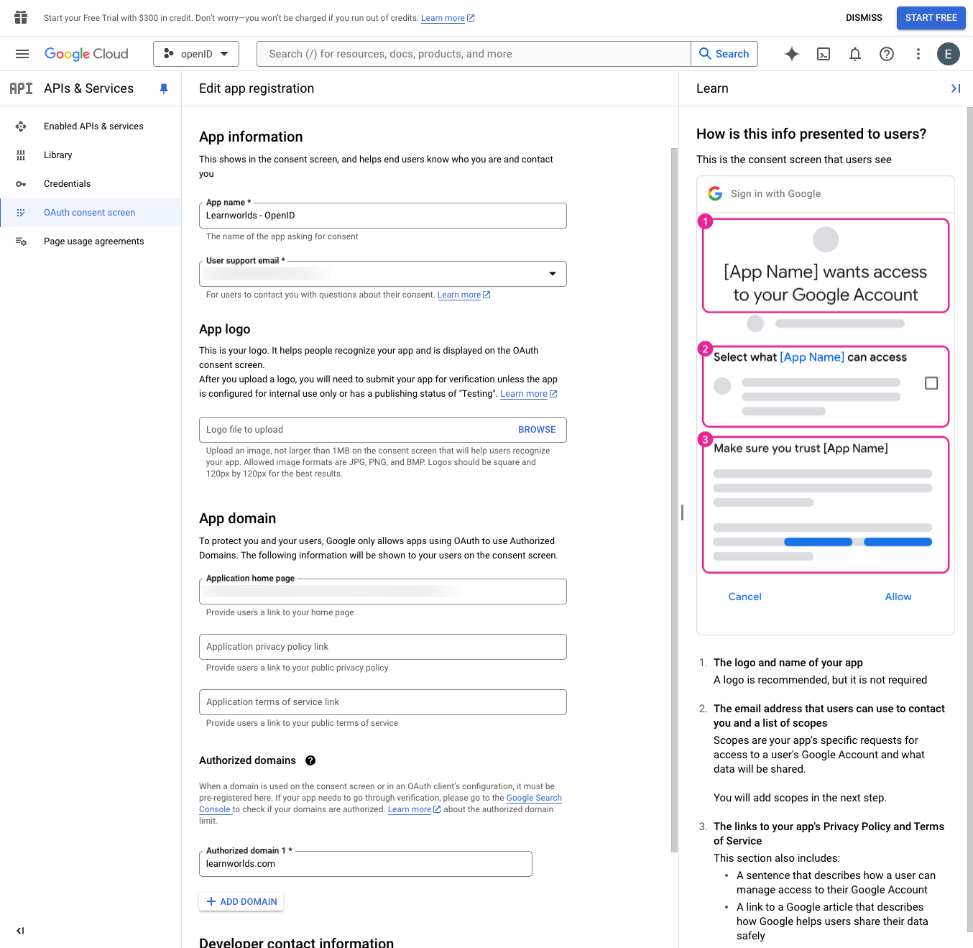Click the START FREE button
The height and width of the screenshot is (948, 973).
pos(931,18)
